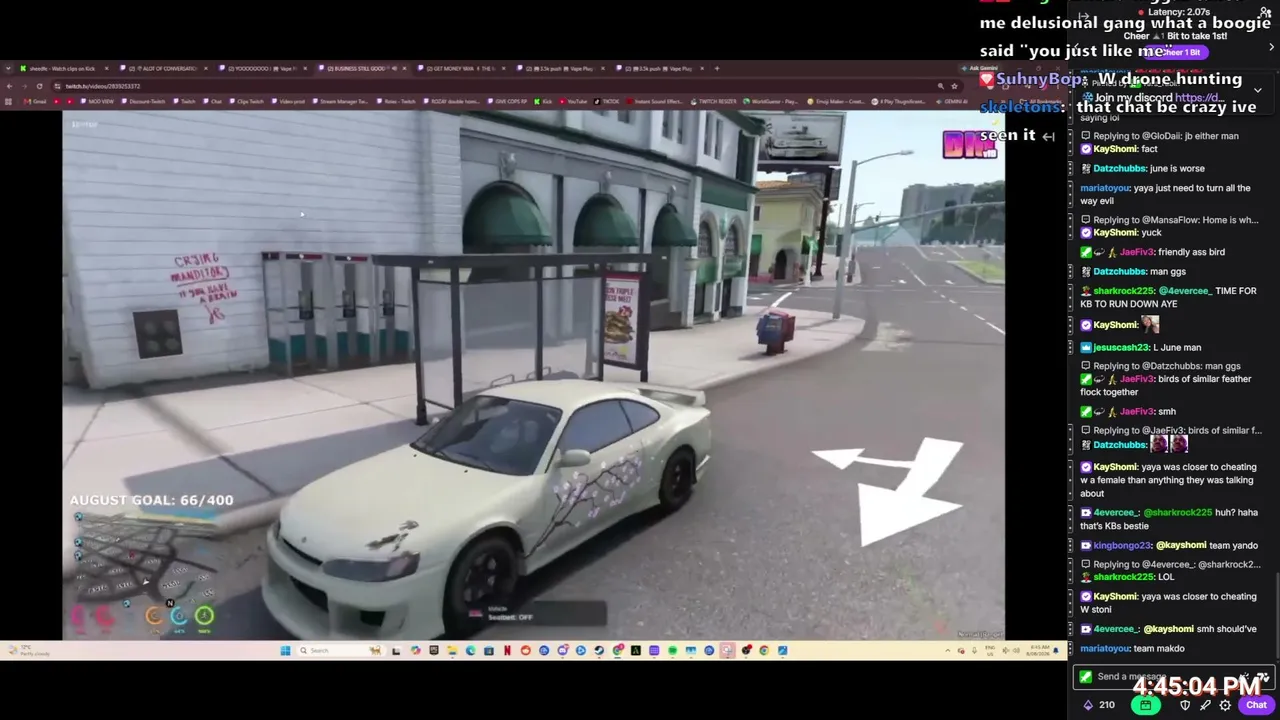
Task: Open chat settings gear icon
Action: [1225, 705]
